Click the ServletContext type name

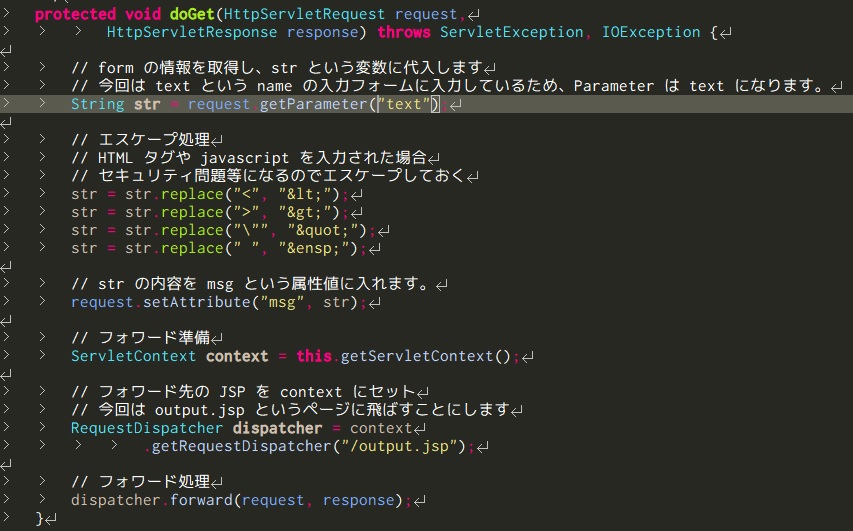133,356
